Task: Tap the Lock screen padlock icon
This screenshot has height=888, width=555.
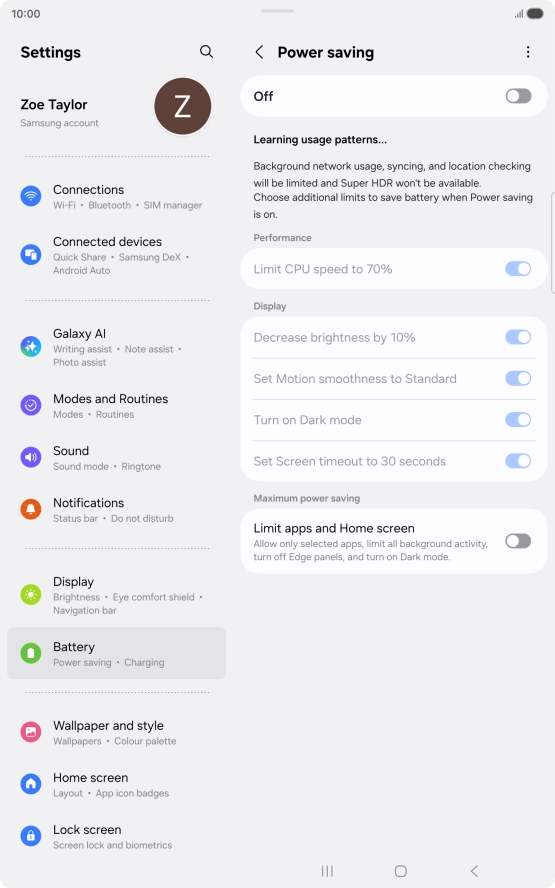Action: click(31, 836)
